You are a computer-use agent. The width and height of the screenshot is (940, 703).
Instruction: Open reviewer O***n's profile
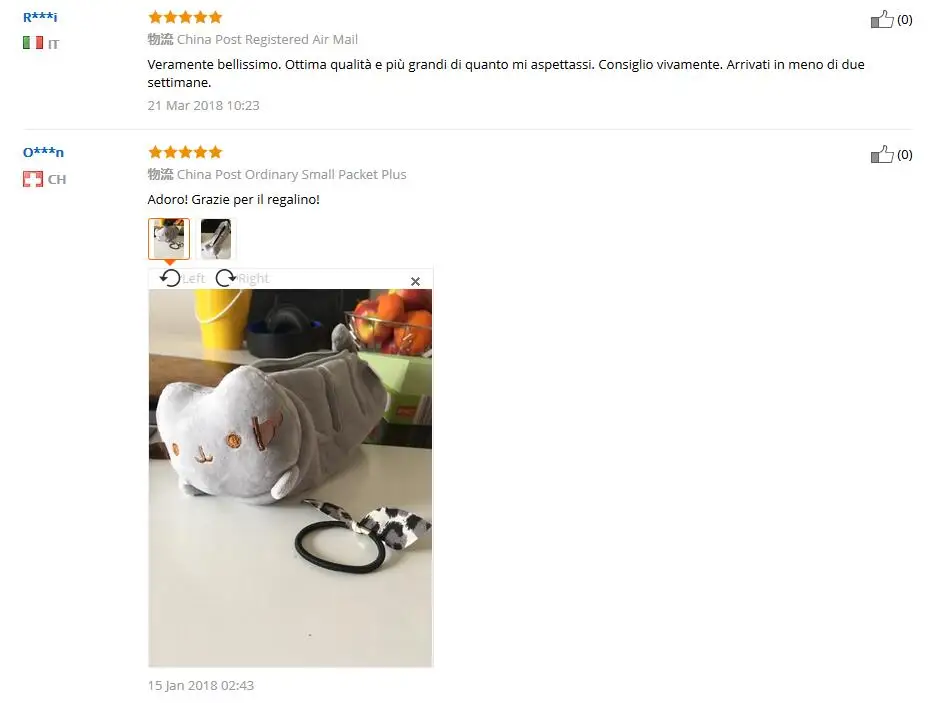point(43,152)
